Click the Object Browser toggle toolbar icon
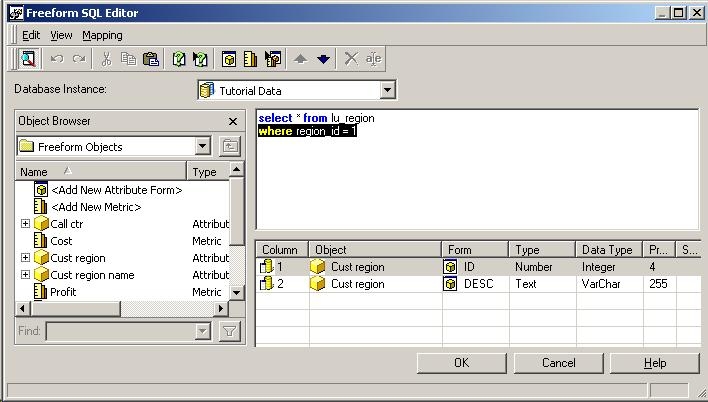This screenshot has width=708, height=402. [x=28, y=59]
